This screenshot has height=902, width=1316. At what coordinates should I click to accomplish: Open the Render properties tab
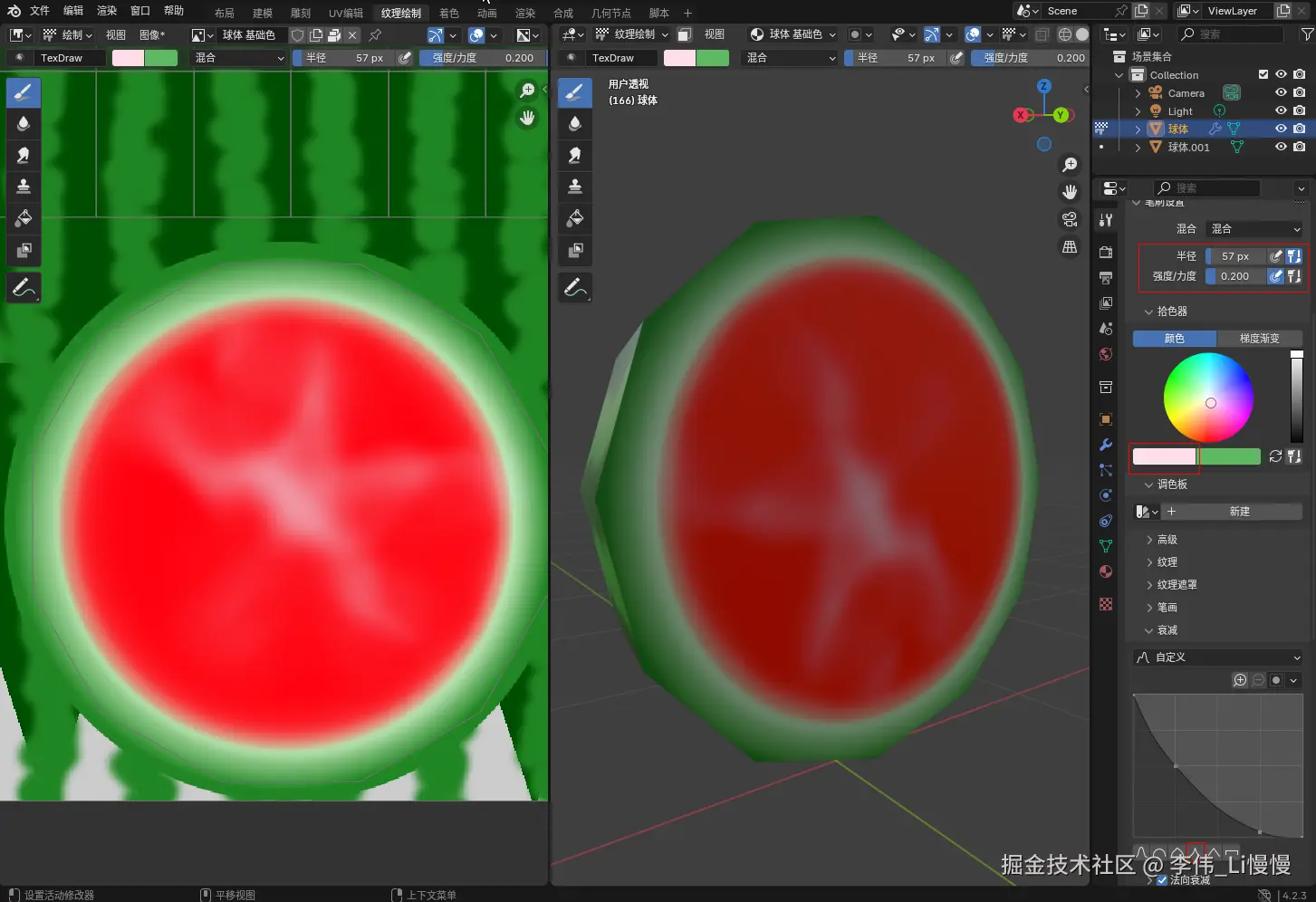pos(1106,252)
